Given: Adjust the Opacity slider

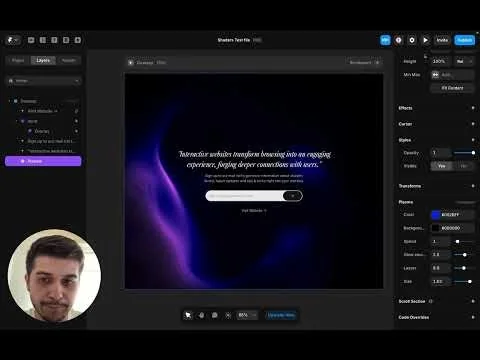Looking at the screenshot, I should tap(464, 153).
